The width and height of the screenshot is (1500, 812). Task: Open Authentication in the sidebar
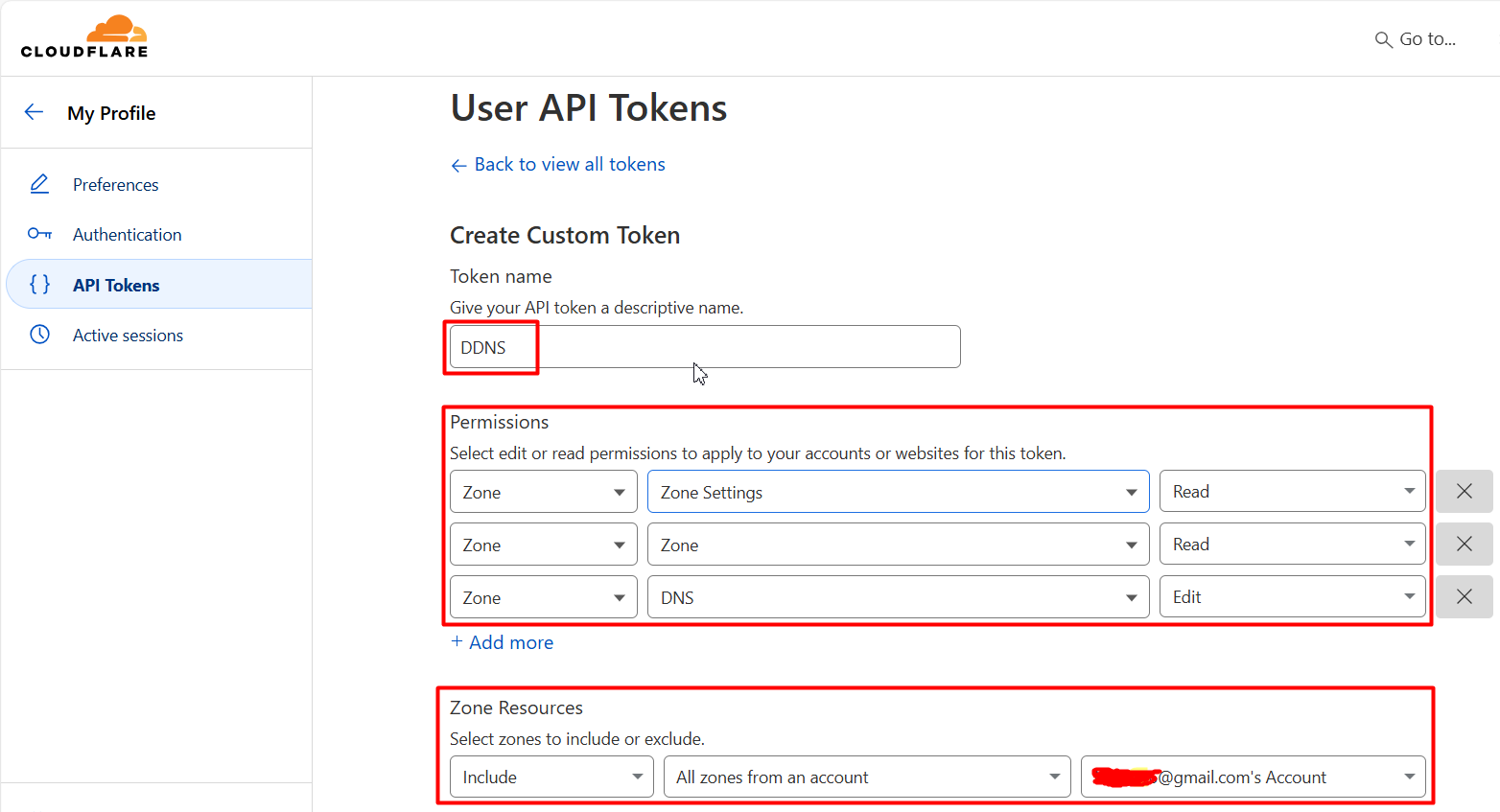(127, 235)
